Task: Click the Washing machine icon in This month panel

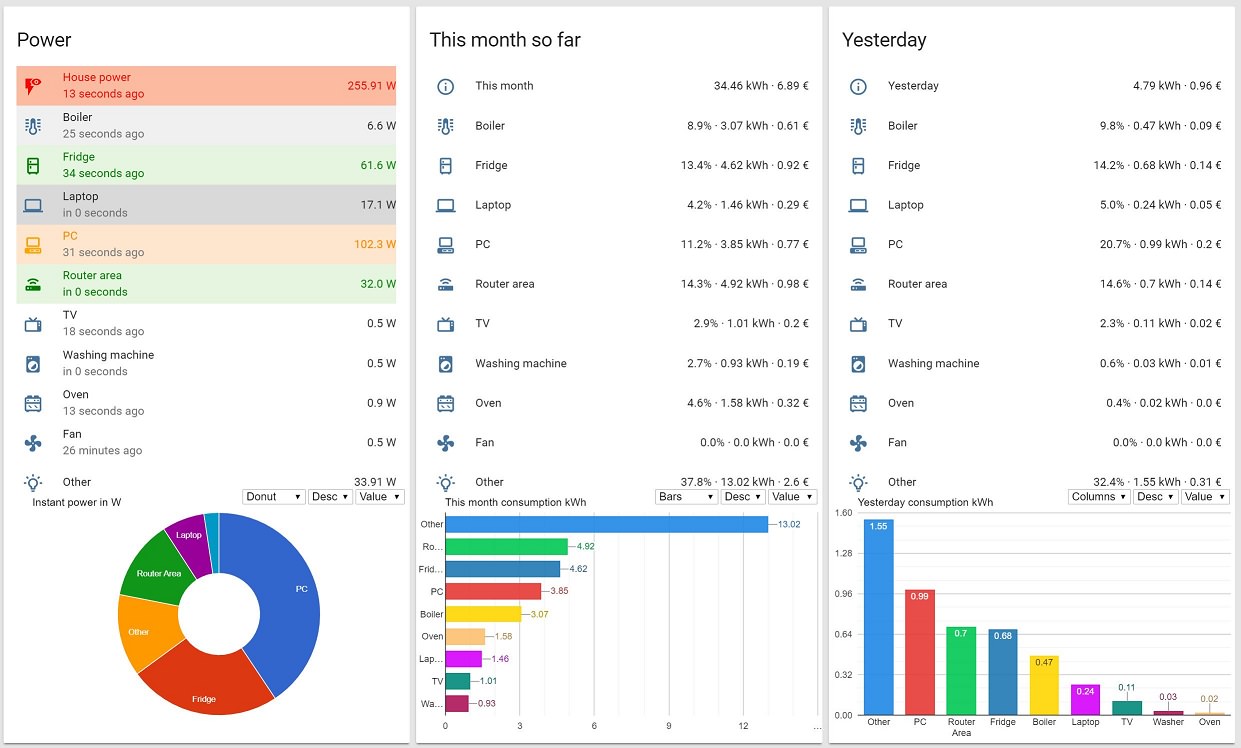Action: coord(445,363)
